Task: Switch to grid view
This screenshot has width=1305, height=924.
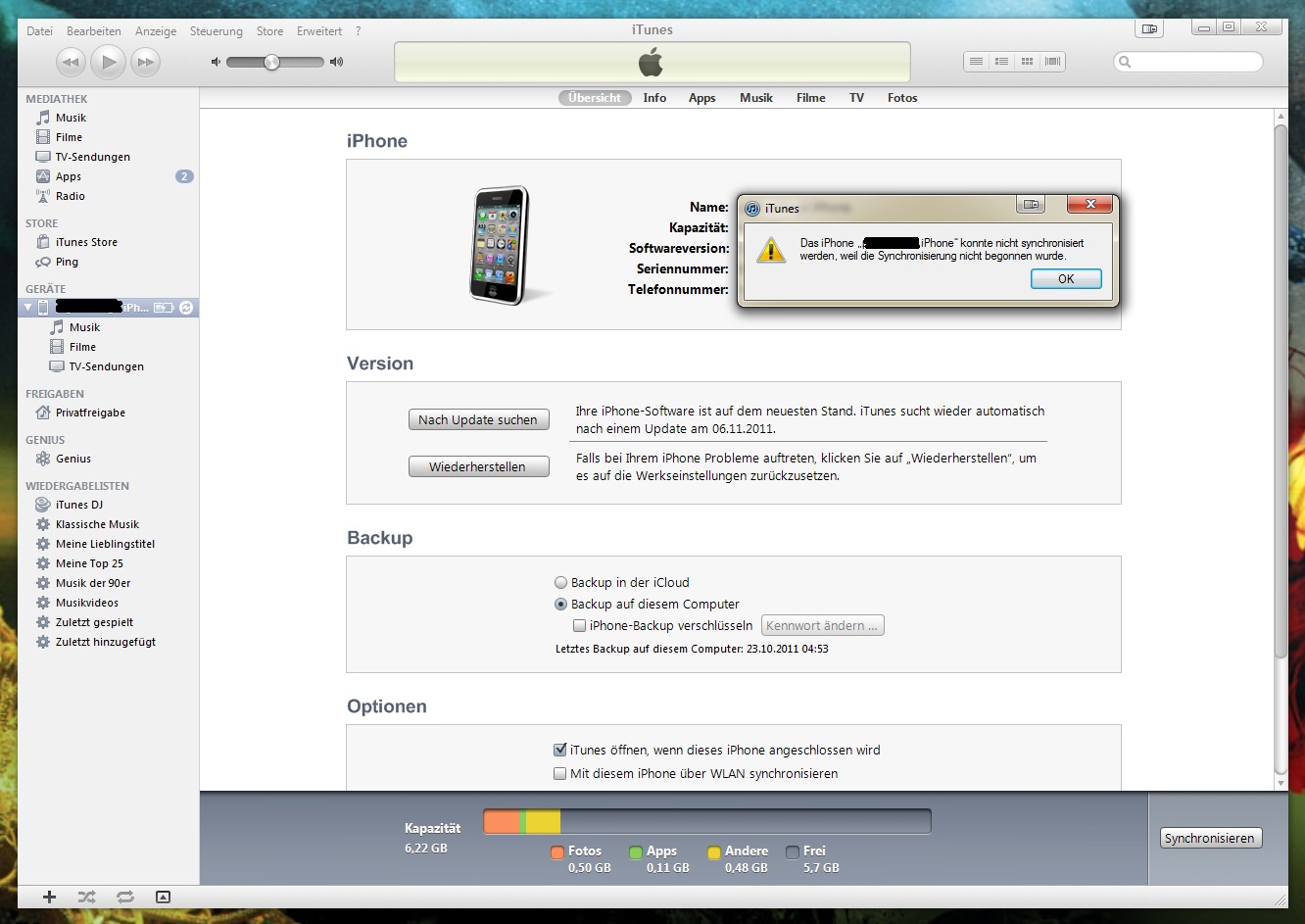Action: [1027, 62]
